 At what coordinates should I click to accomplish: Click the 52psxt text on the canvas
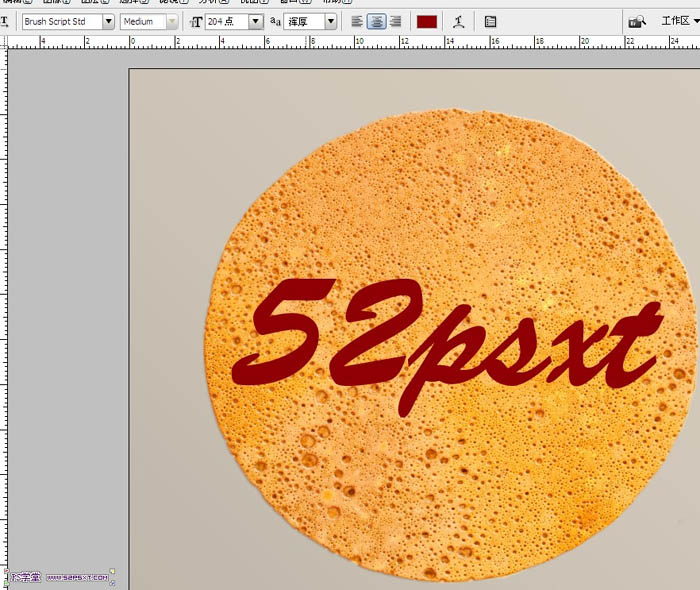click(x=446, y=346)
